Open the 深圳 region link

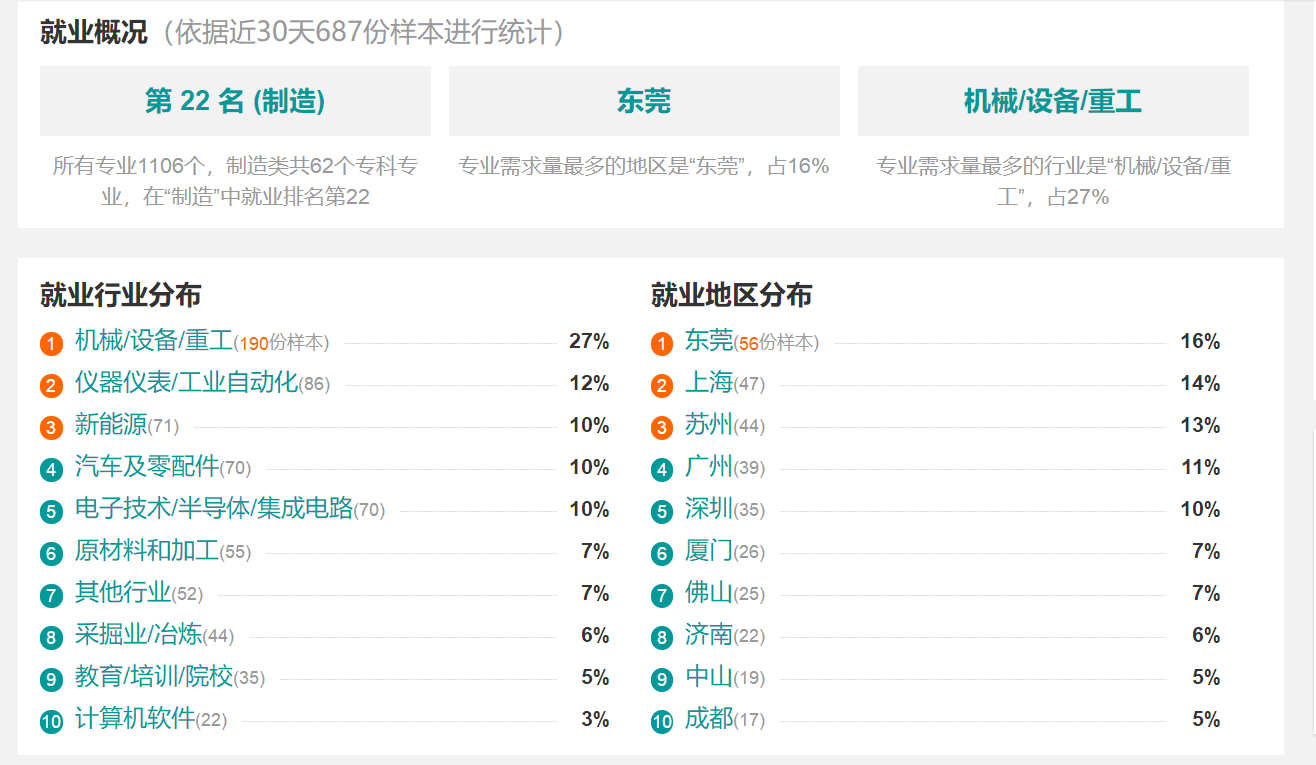click(x=709, y=509)
